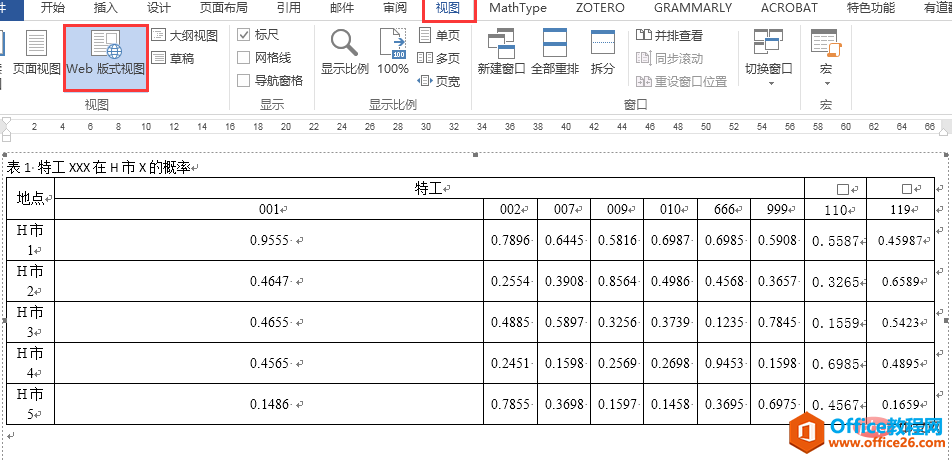Click the H市 1 row label
Viewport: 952px width, 460px height.
(x=30, y=240)
